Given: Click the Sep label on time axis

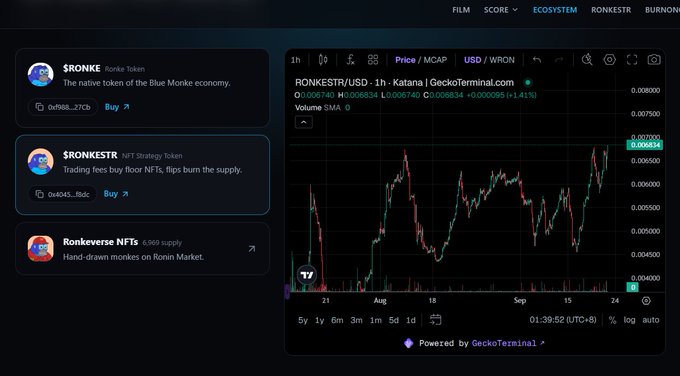Looking at the screenshot, I should pyautogui.click(x=520, y=301).
